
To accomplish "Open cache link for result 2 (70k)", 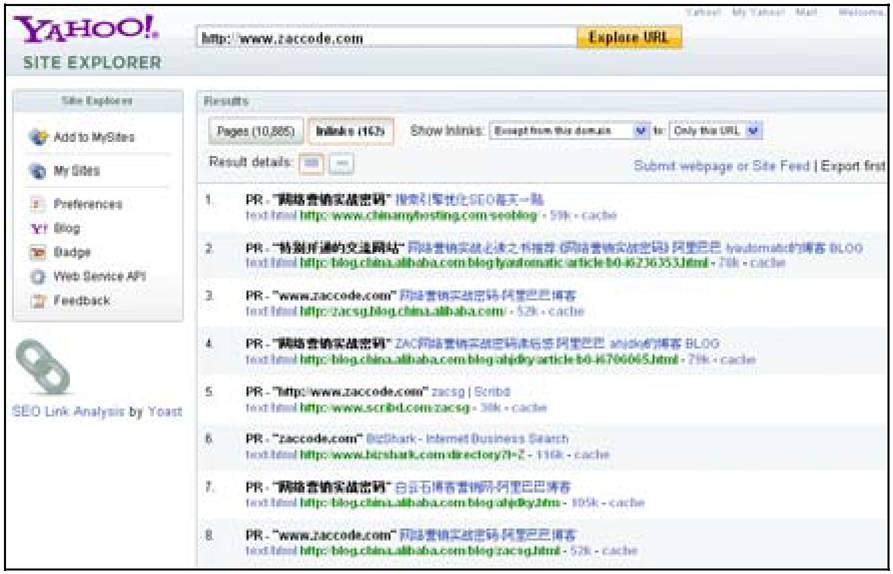I will (x=768, y=263).
